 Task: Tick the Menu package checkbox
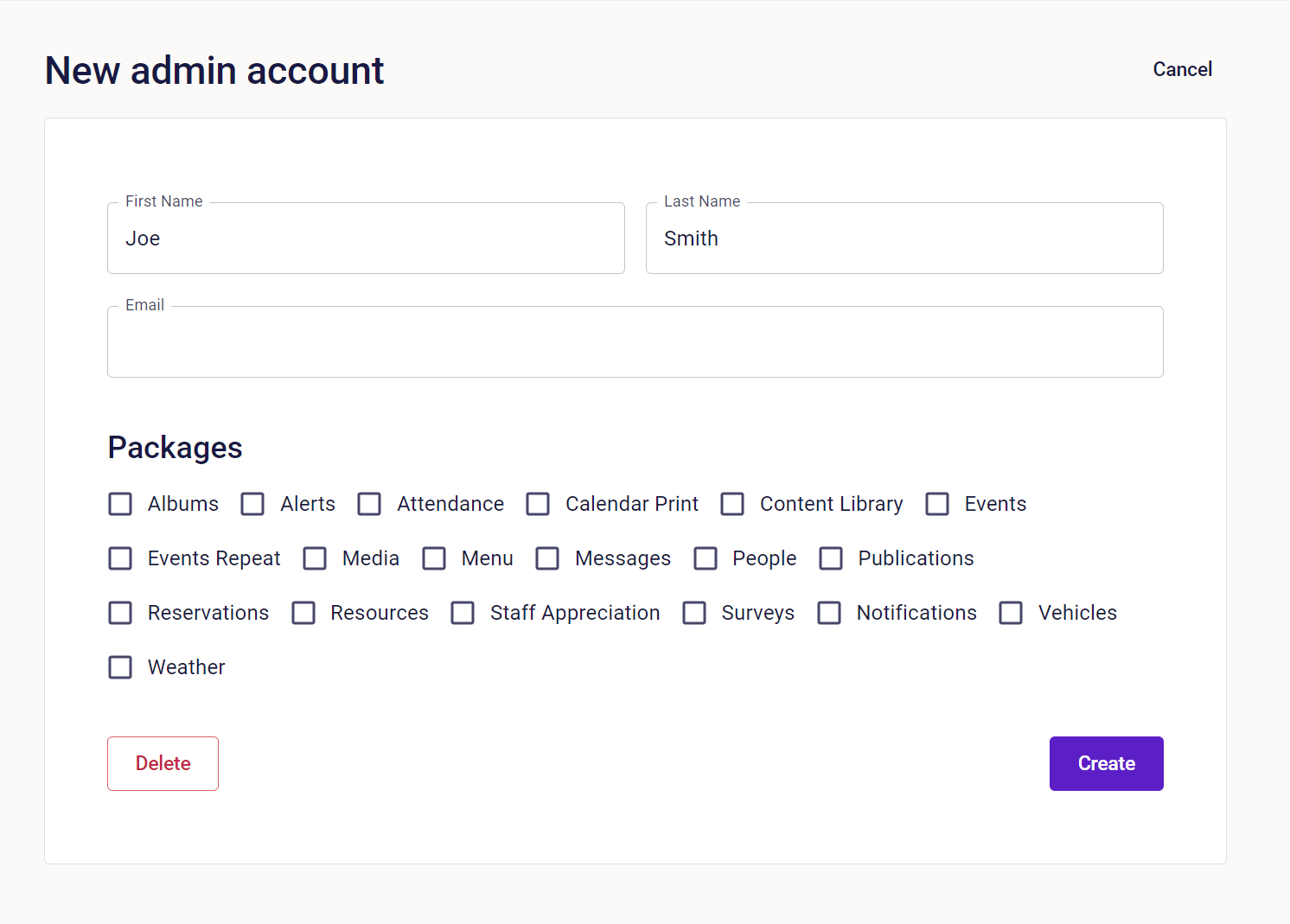click(x=434, y=558)
